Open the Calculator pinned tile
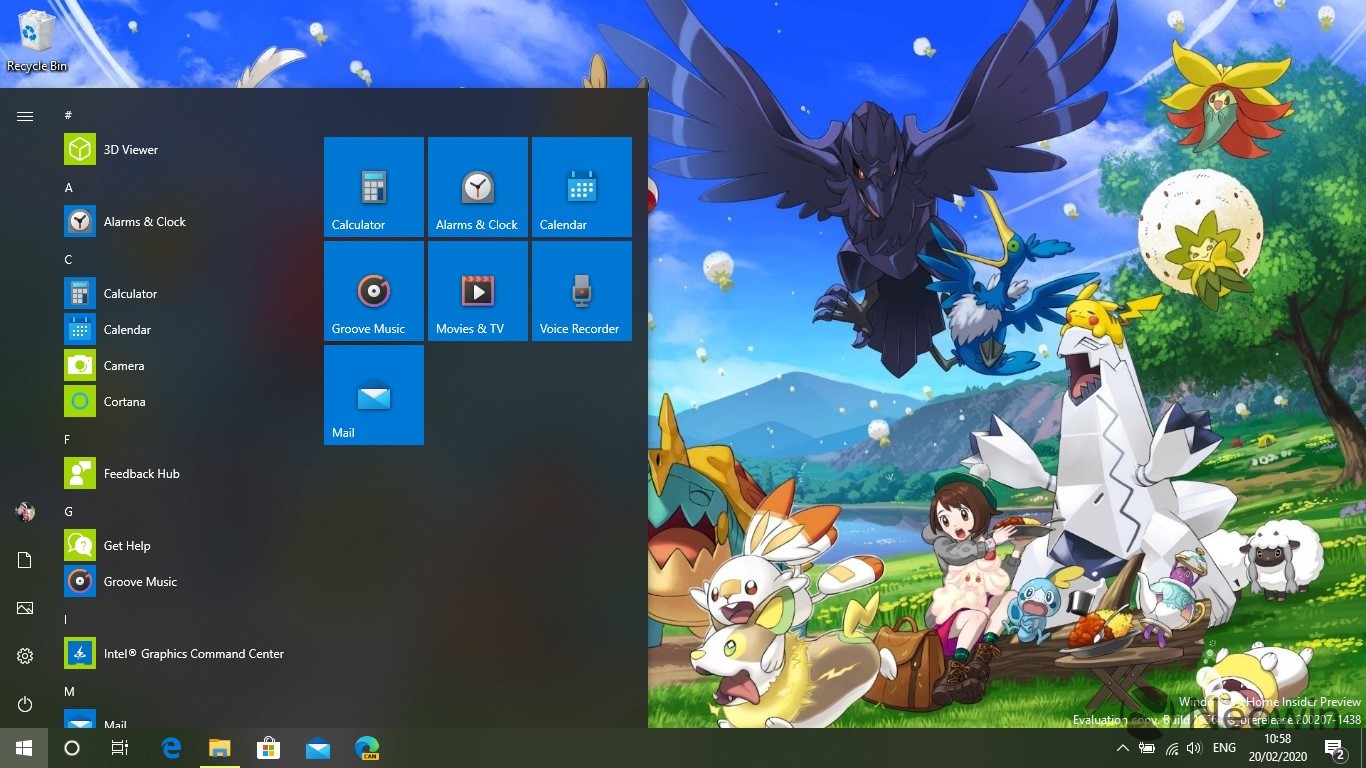This screenshot has height=768, width=1366. [374, 187]
